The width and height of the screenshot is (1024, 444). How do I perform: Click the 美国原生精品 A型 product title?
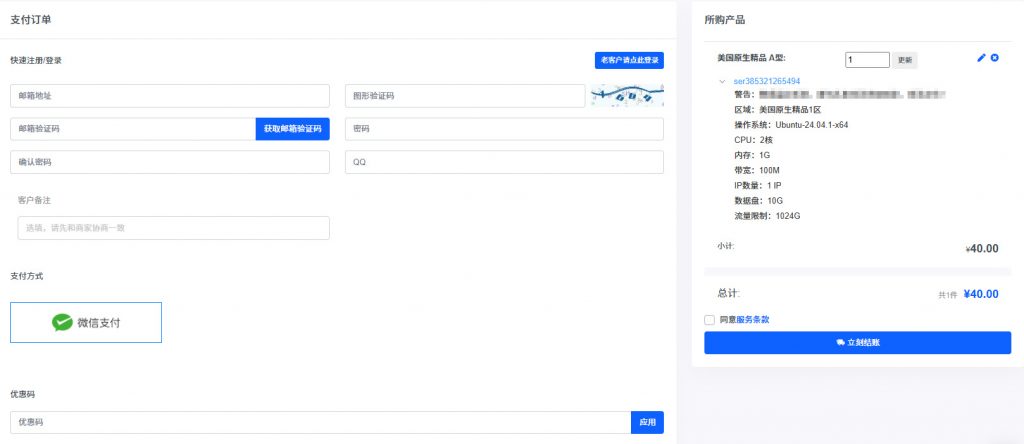click(x=751, y=57)
